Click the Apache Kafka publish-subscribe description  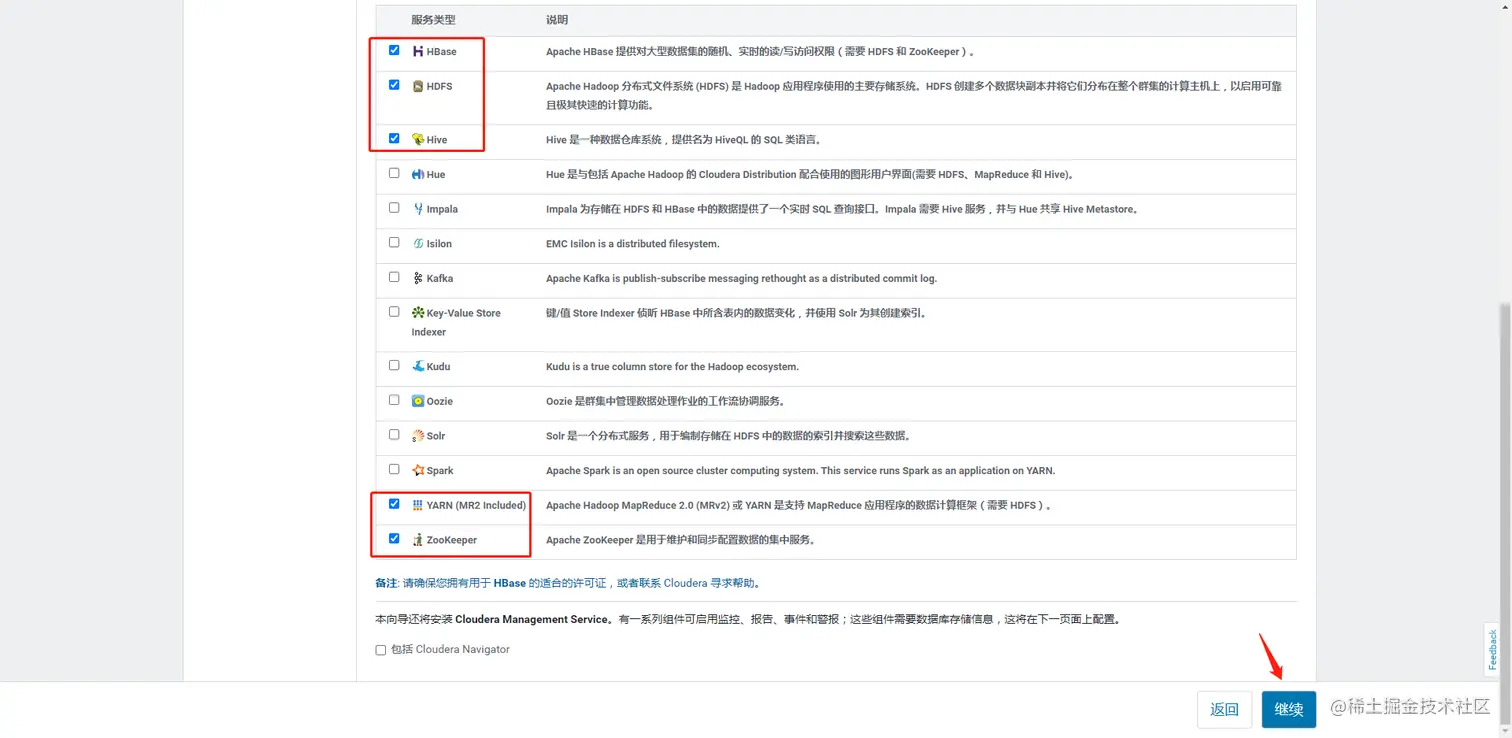(x=741, y=279)
